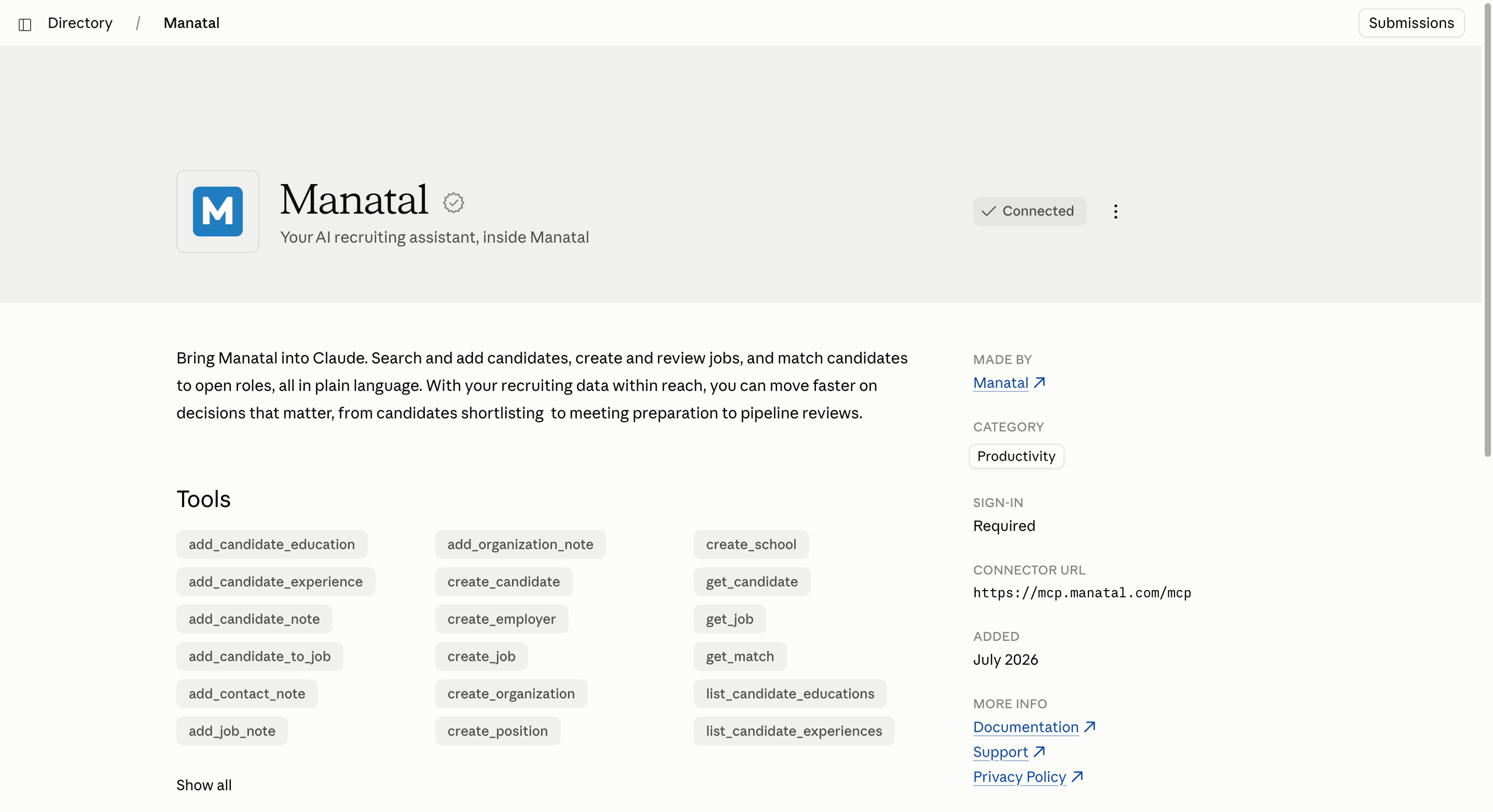Click the arrow icon beside Documentation
The height and width of the screenshot is (812, 1493).
coord(1089,726)
